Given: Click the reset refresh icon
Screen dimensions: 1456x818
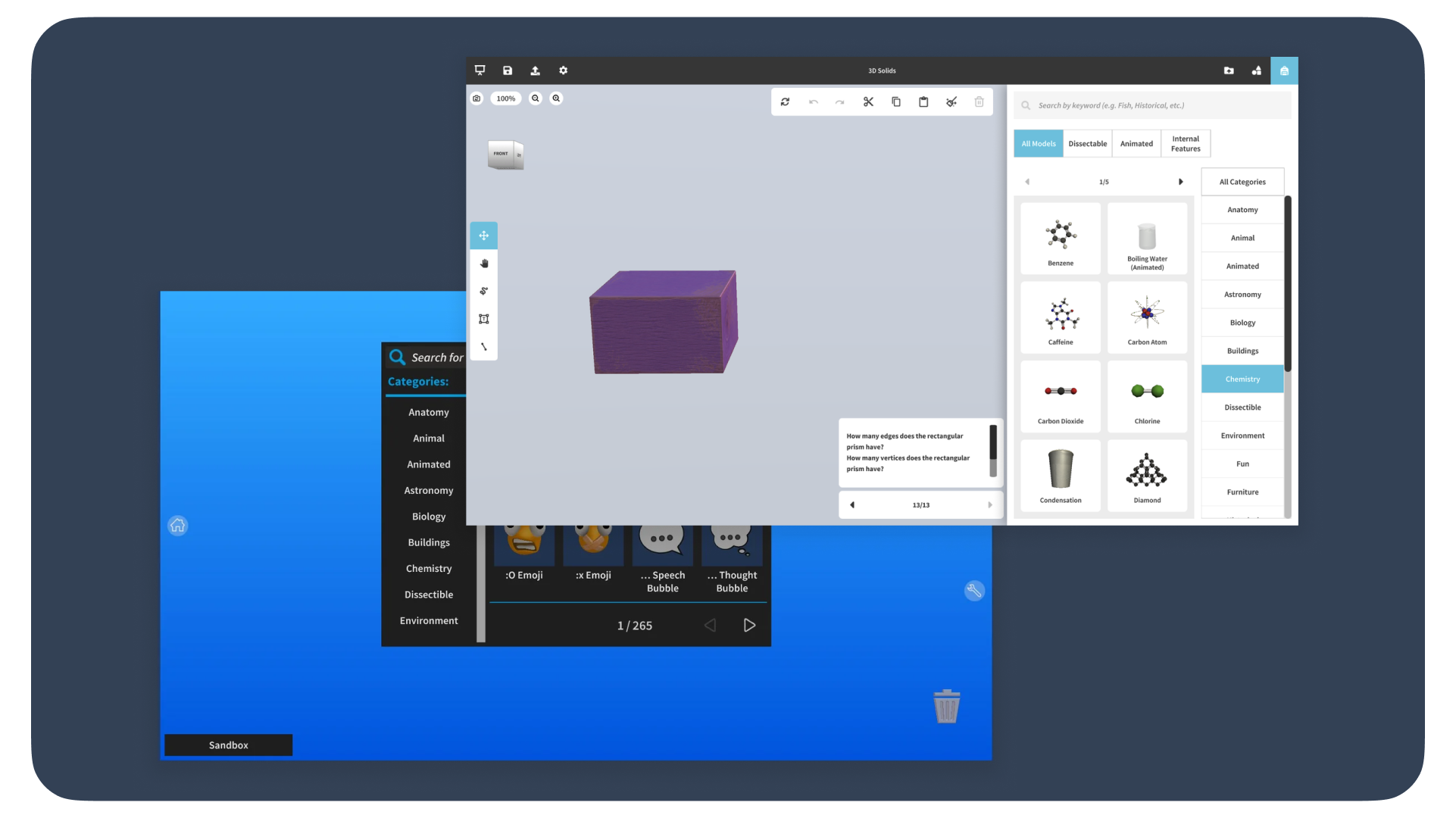Looking at the screenshot, I should pos(785,101).
